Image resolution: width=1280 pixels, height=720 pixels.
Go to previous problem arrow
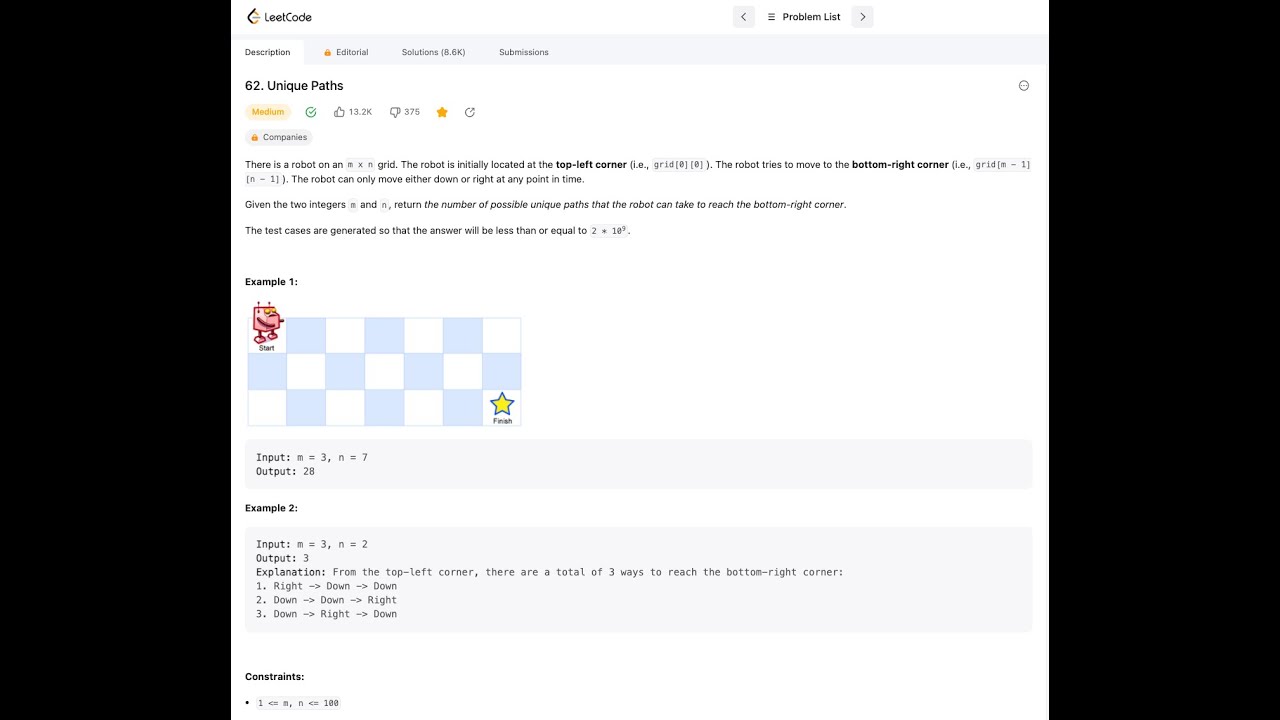tap(743, 17)
